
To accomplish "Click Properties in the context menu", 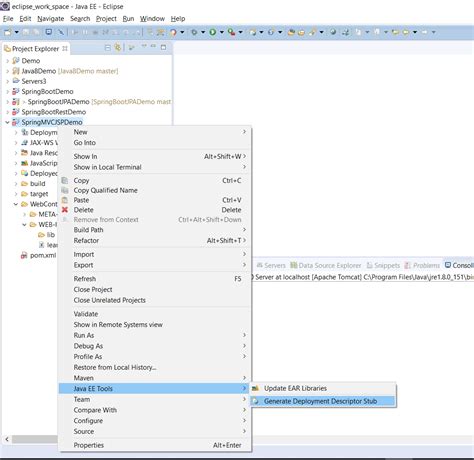I will (x=155, y=445).
